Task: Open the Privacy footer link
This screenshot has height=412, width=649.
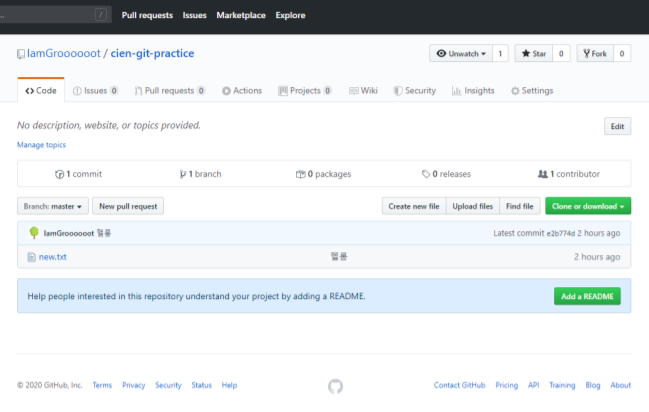Action: 134,385
